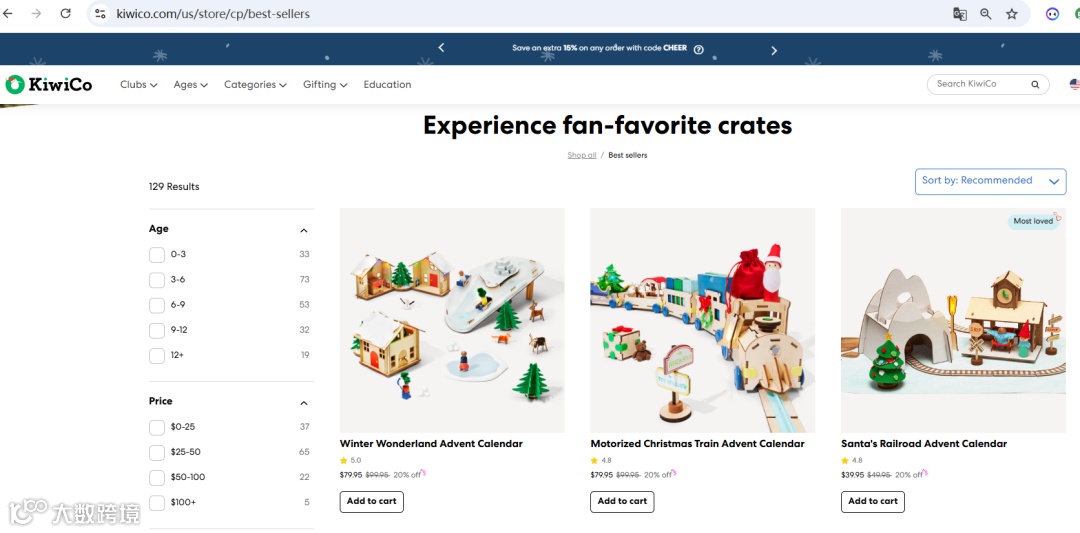Show next promo with right arrow
The height and width of the screenshot is (533, 1080).
pos(773,50)
